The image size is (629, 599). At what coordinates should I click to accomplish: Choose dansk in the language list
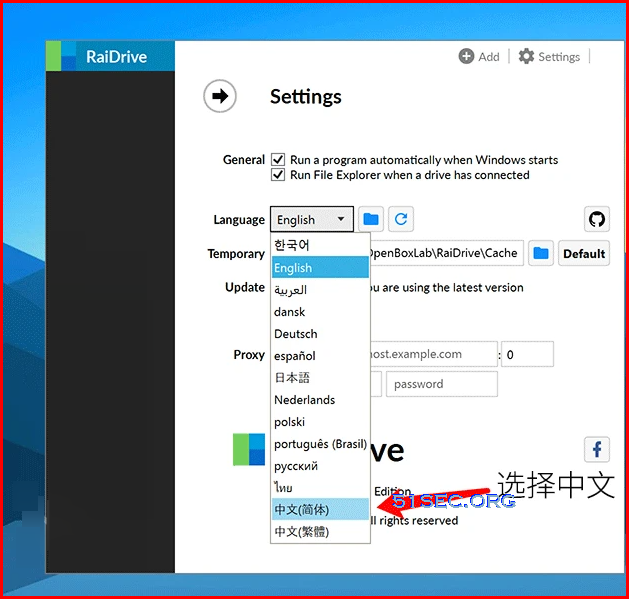[x=320, y=312]
